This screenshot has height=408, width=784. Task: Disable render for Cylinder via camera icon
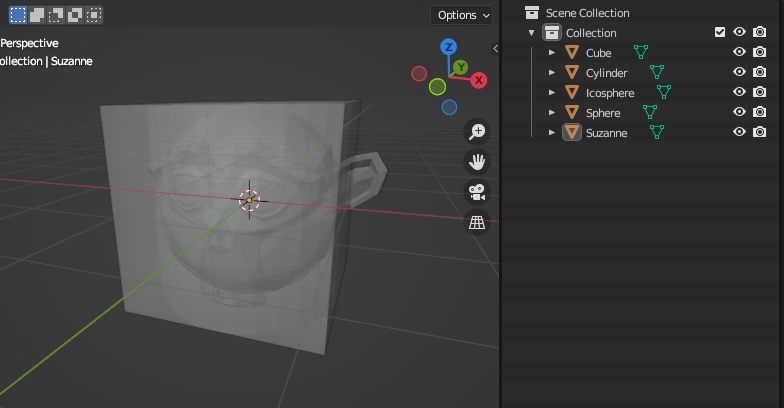[x=760, y=72]
